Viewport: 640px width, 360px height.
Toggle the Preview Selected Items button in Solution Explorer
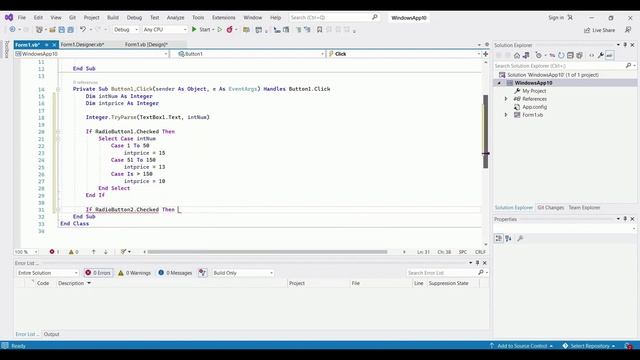[x=609, y=55]
